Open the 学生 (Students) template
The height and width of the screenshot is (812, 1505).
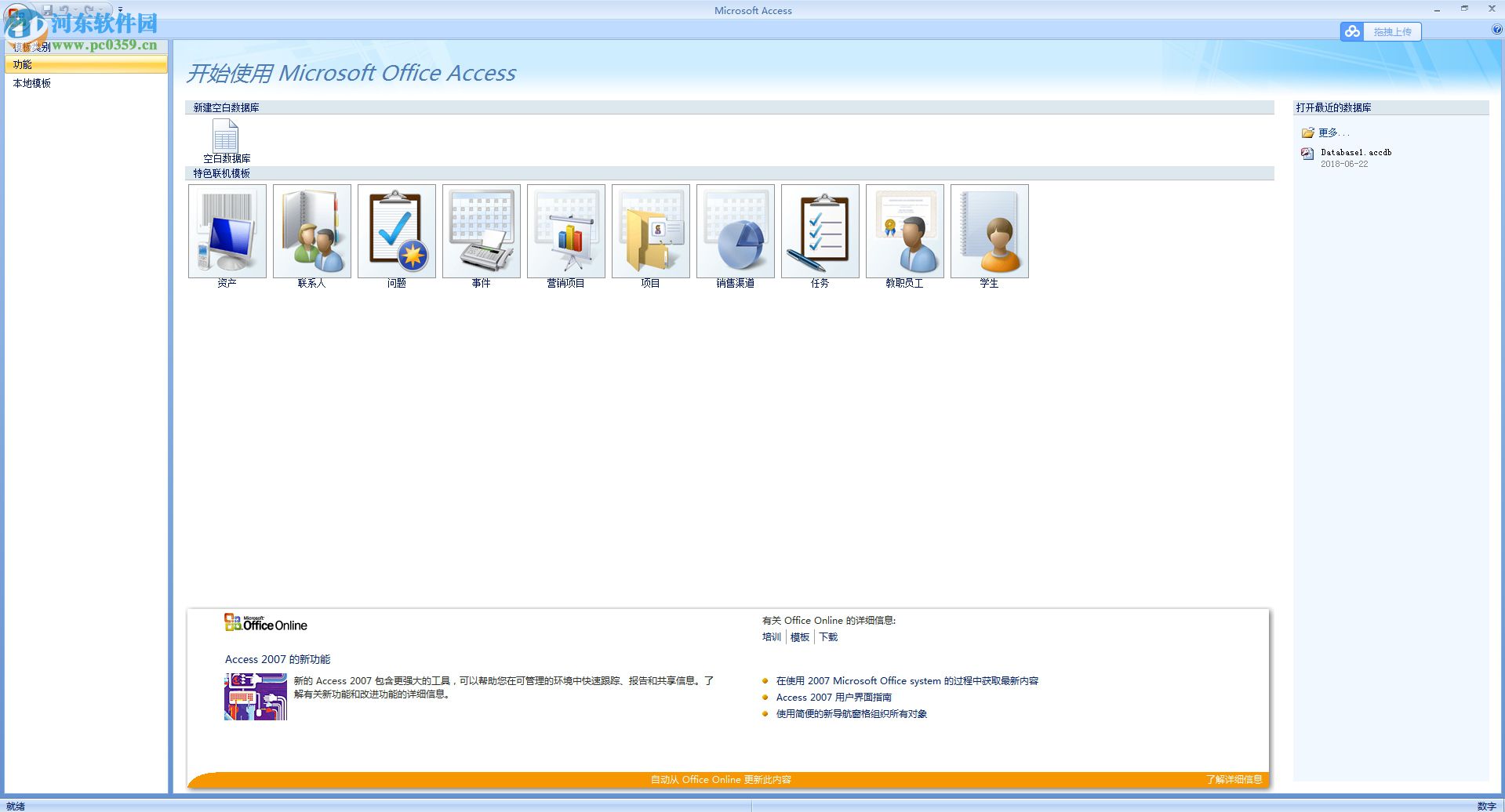[989, 230]
